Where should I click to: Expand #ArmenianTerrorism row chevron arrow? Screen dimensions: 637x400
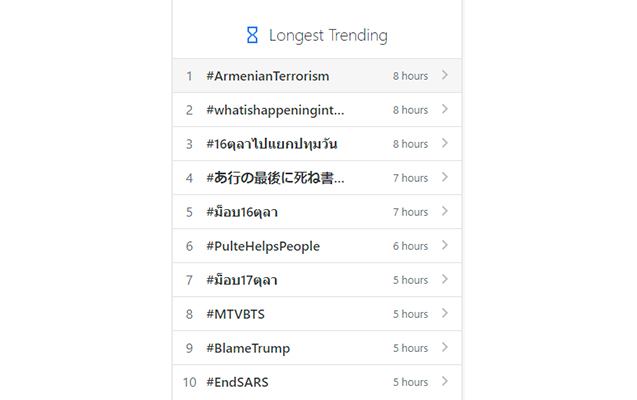[445, 75]
